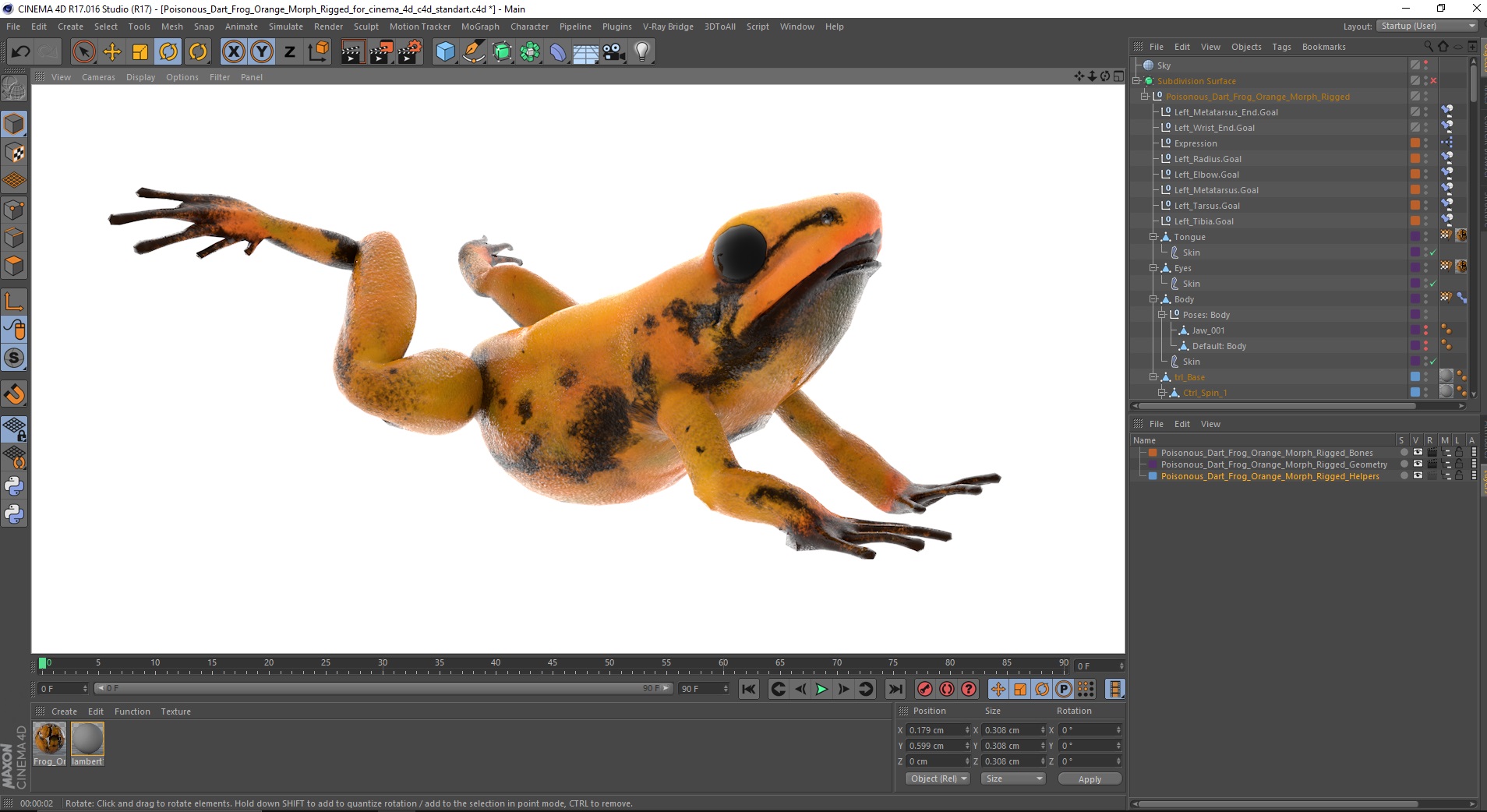The width and height of the screenshot is (1487, 812).
Task: Open Object (Rel) coordinate dropdown
Action: coord(938,778)
